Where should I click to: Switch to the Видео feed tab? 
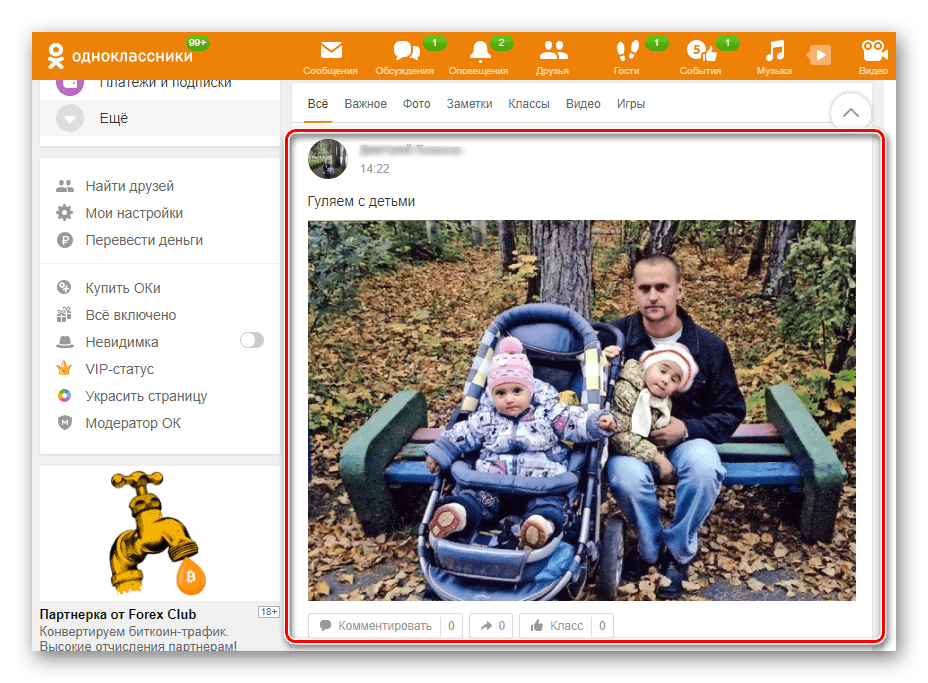[583, 104]
